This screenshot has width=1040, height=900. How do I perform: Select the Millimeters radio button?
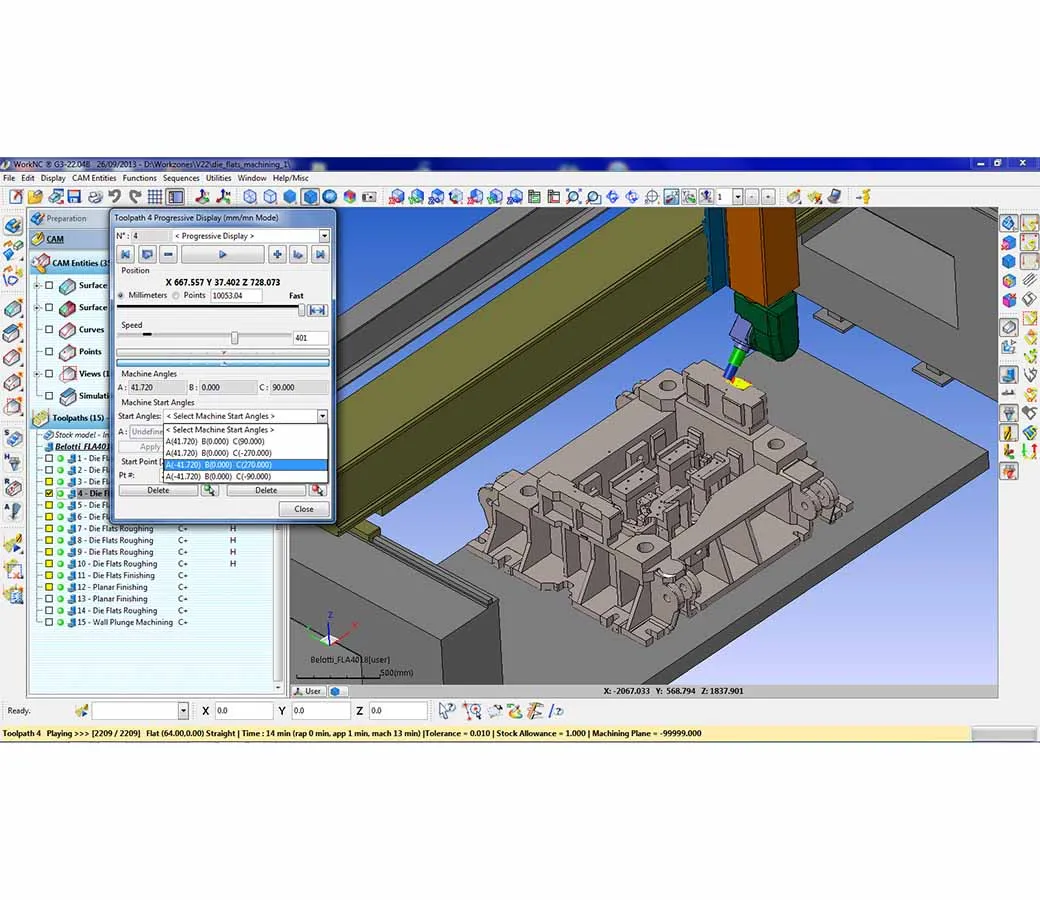(121, 296)
